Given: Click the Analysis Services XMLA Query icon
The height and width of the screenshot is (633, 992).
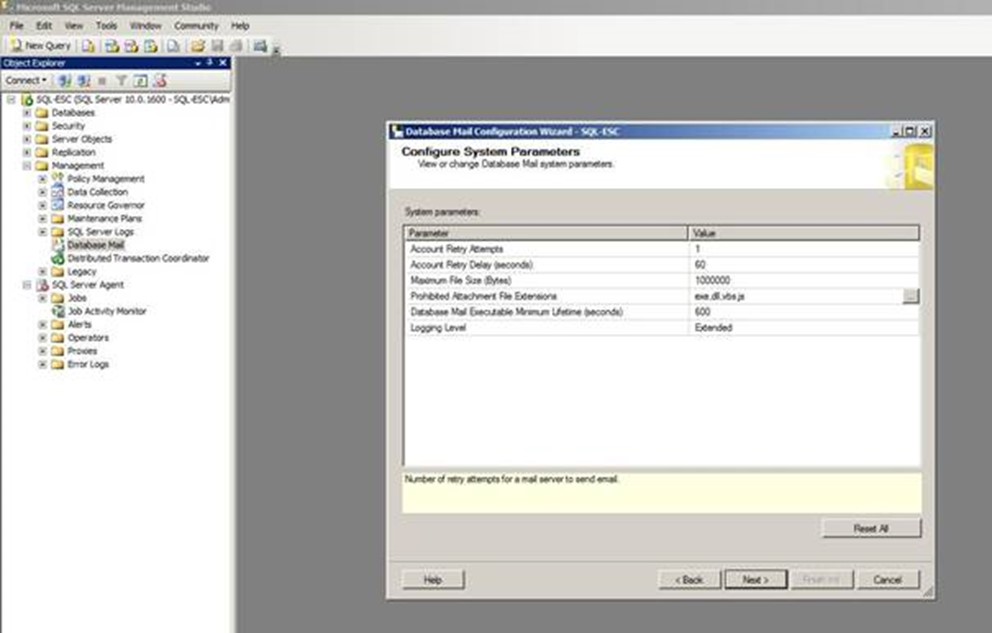Looking at the screenshot, I should tap(151, 46).
